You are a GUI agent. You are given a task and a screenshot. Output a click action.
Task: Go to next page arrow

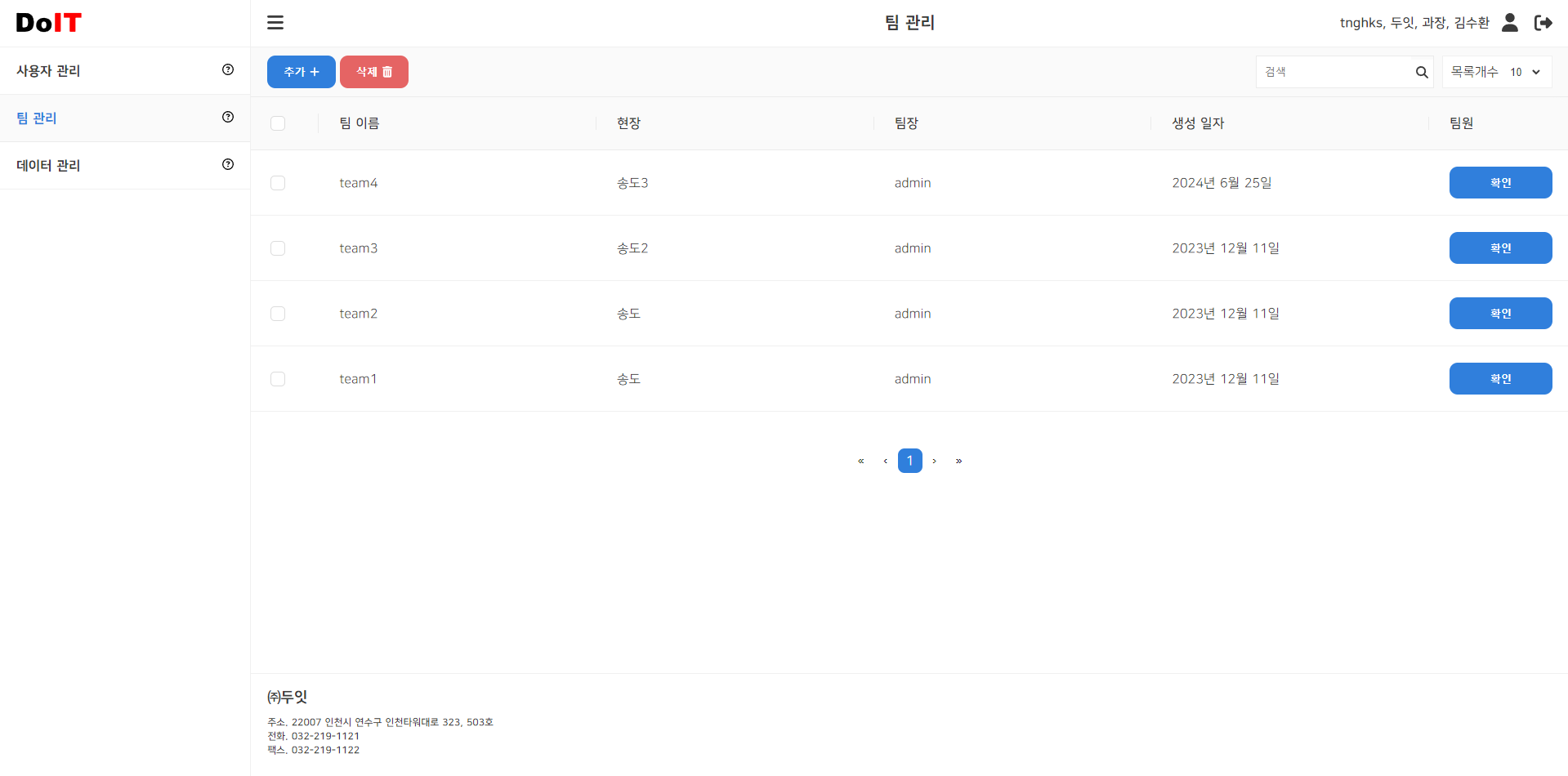(x=934, y=461)
